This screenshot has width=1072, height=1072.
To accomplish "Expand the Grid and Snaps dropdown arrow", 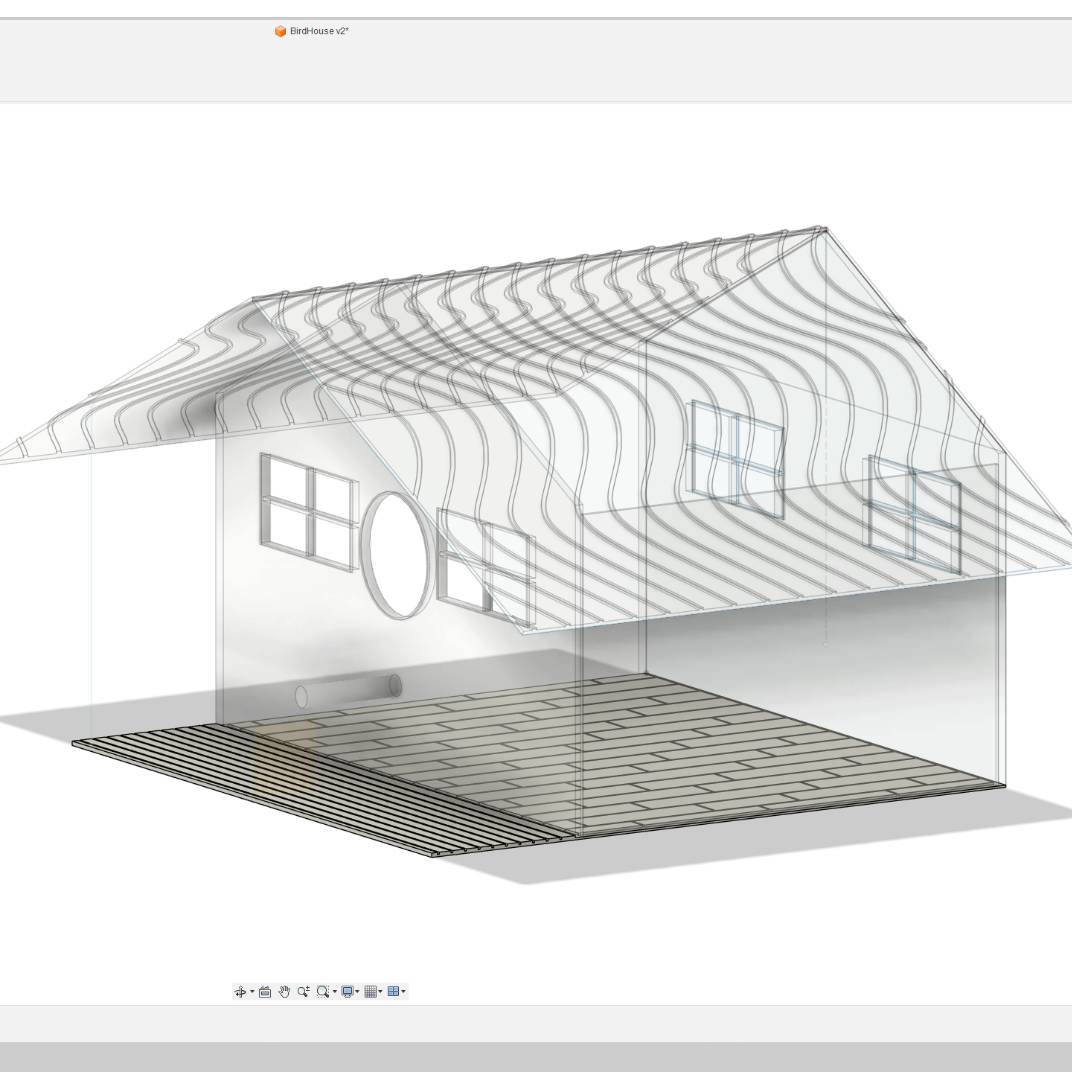I will point(380,991).
